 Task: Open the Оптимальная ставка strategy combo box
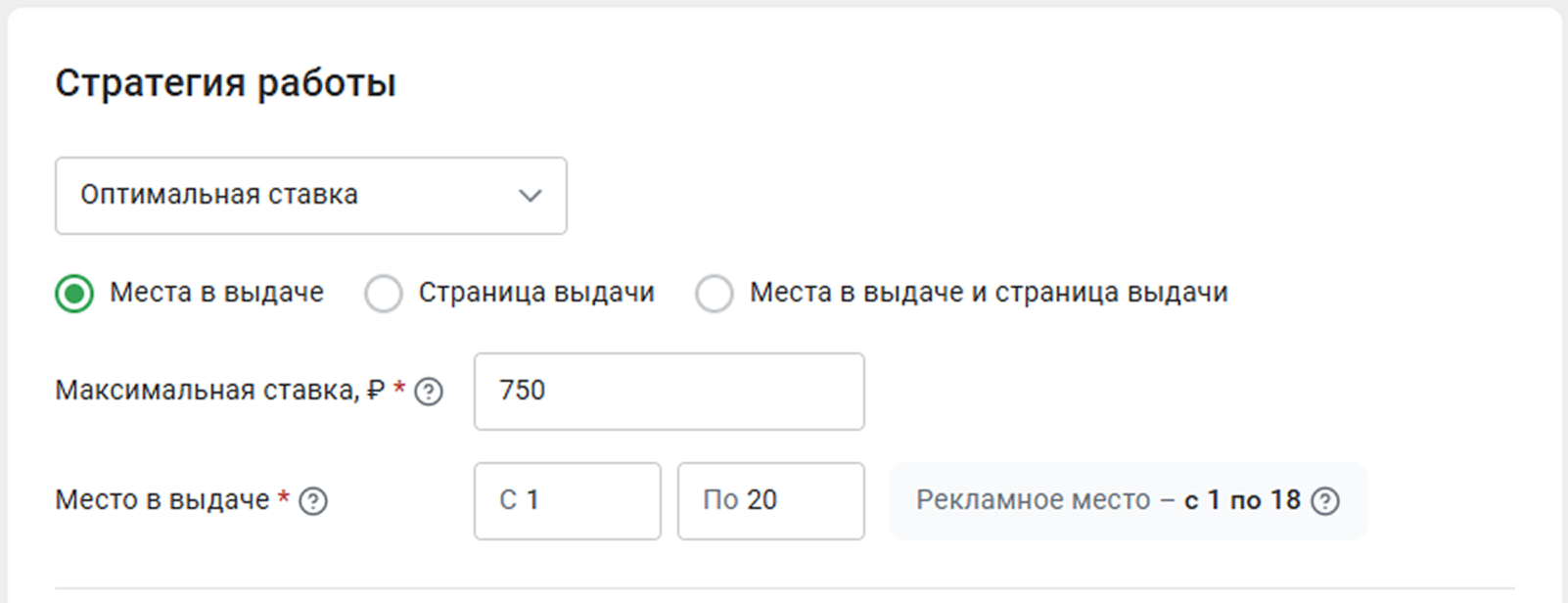[311, 196]
